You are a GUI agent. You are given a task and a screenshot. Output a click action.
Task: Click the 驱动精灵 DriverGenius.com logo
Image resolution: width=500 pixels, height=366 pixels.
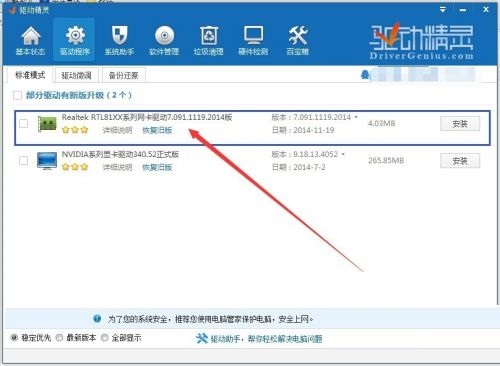click(421, 41)
